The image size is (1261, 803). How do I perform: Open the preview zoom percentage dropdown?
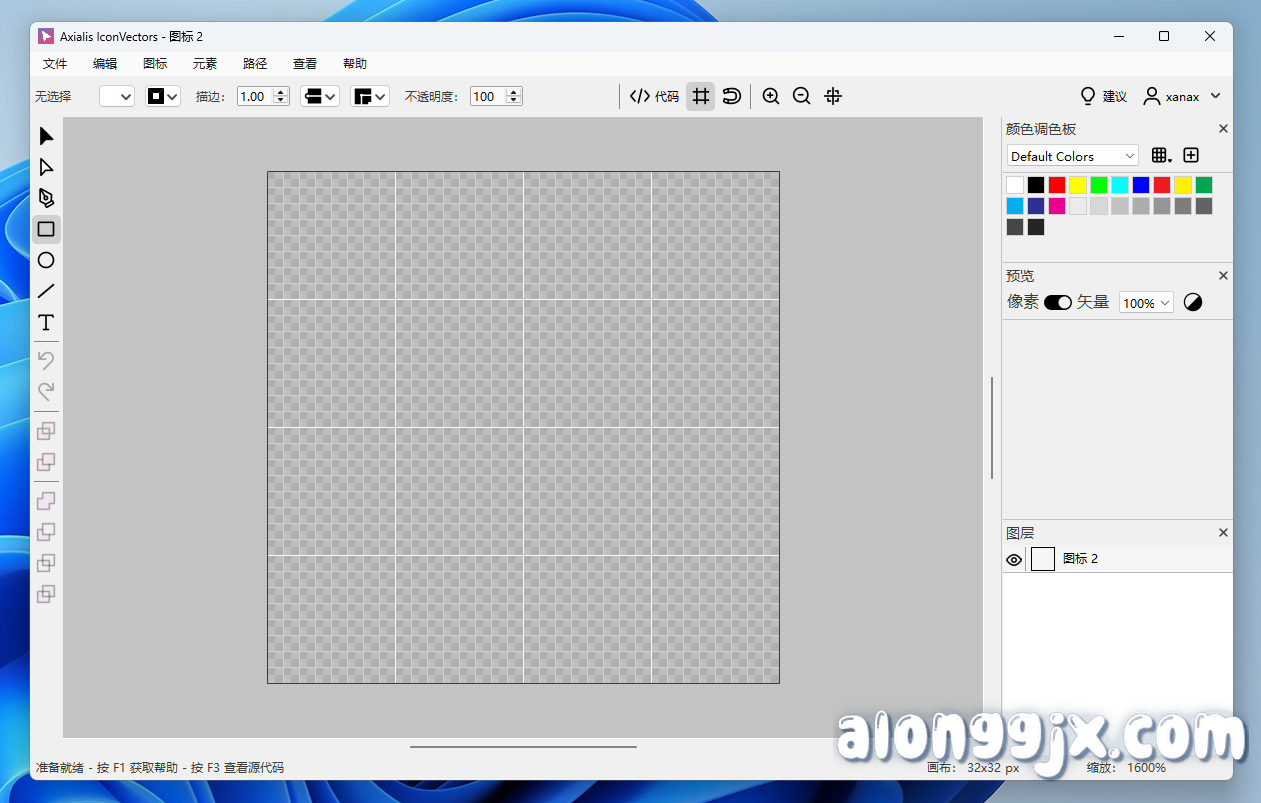pyautogui.click(x=1145, y=301)
